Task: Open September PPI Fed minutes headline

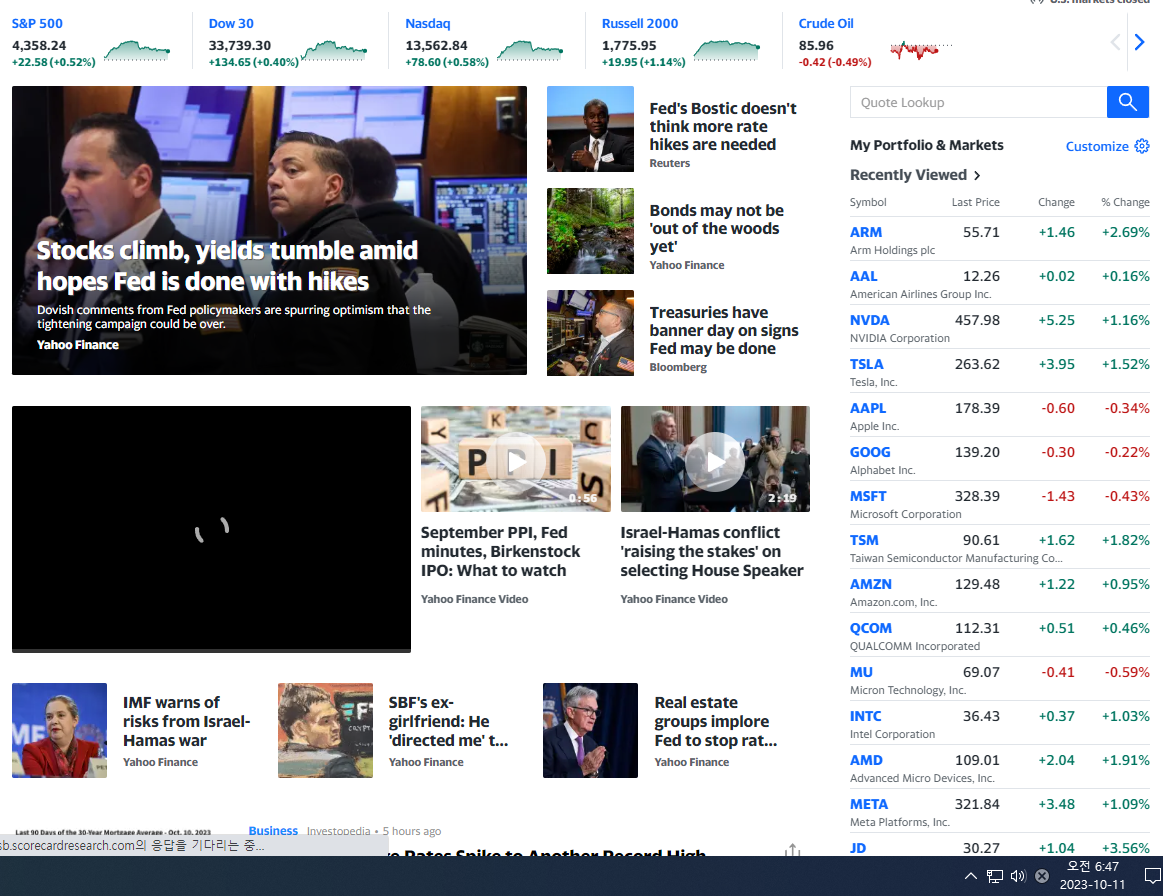Action: coord(500,552)
